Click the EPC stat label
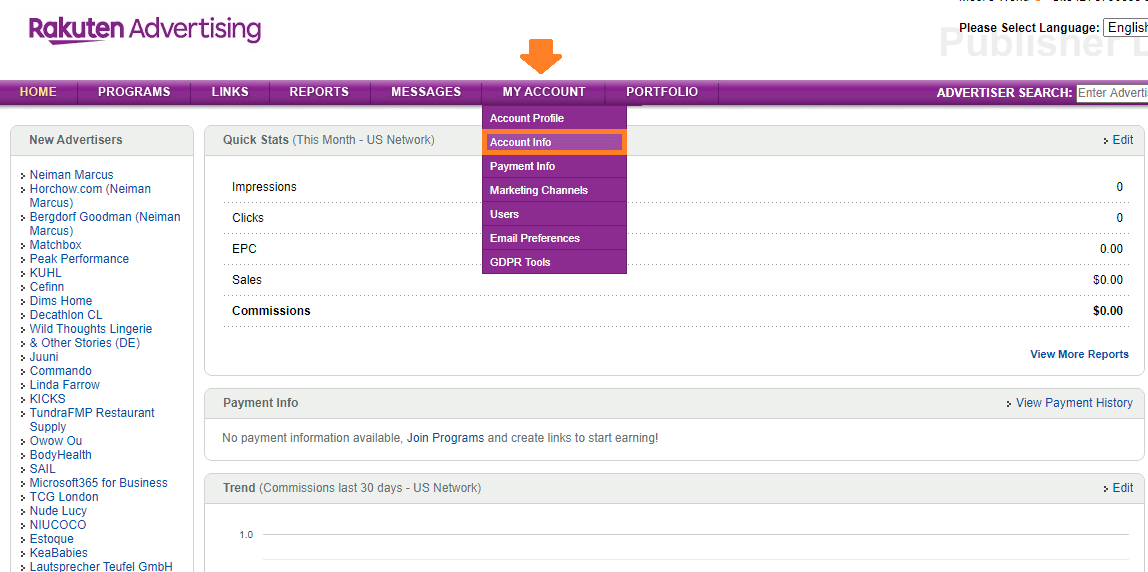 (245, 249)
